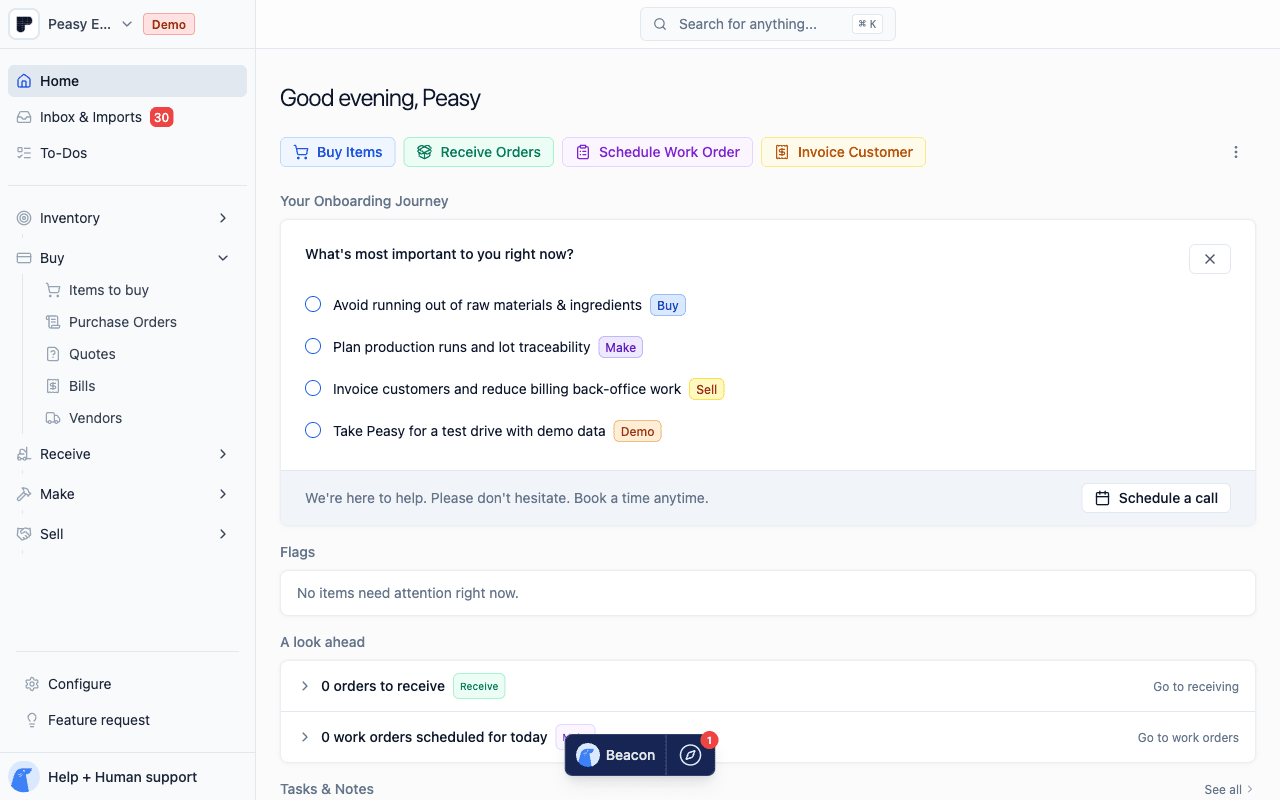
Task: Click the To-Dos checklist icon
Action: [x=24, y=153]
